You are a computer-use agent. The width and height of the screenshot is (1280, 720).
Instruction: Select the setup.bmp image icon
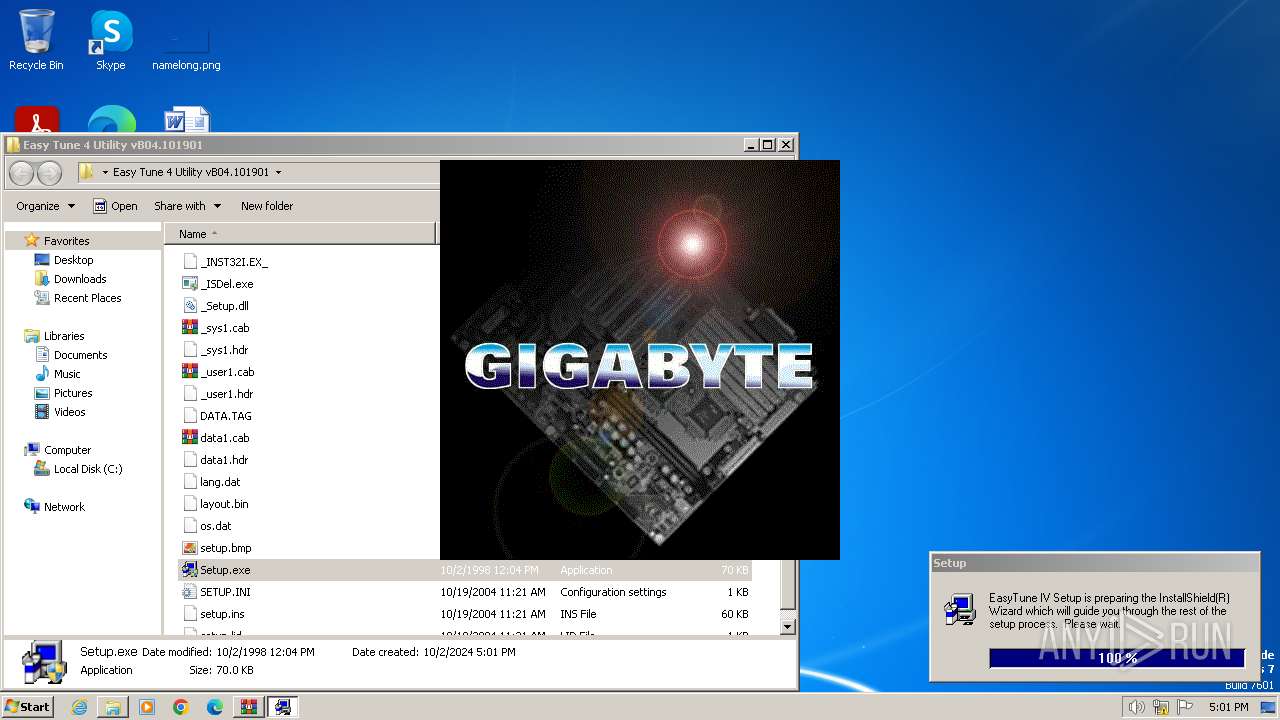[190, 548]
